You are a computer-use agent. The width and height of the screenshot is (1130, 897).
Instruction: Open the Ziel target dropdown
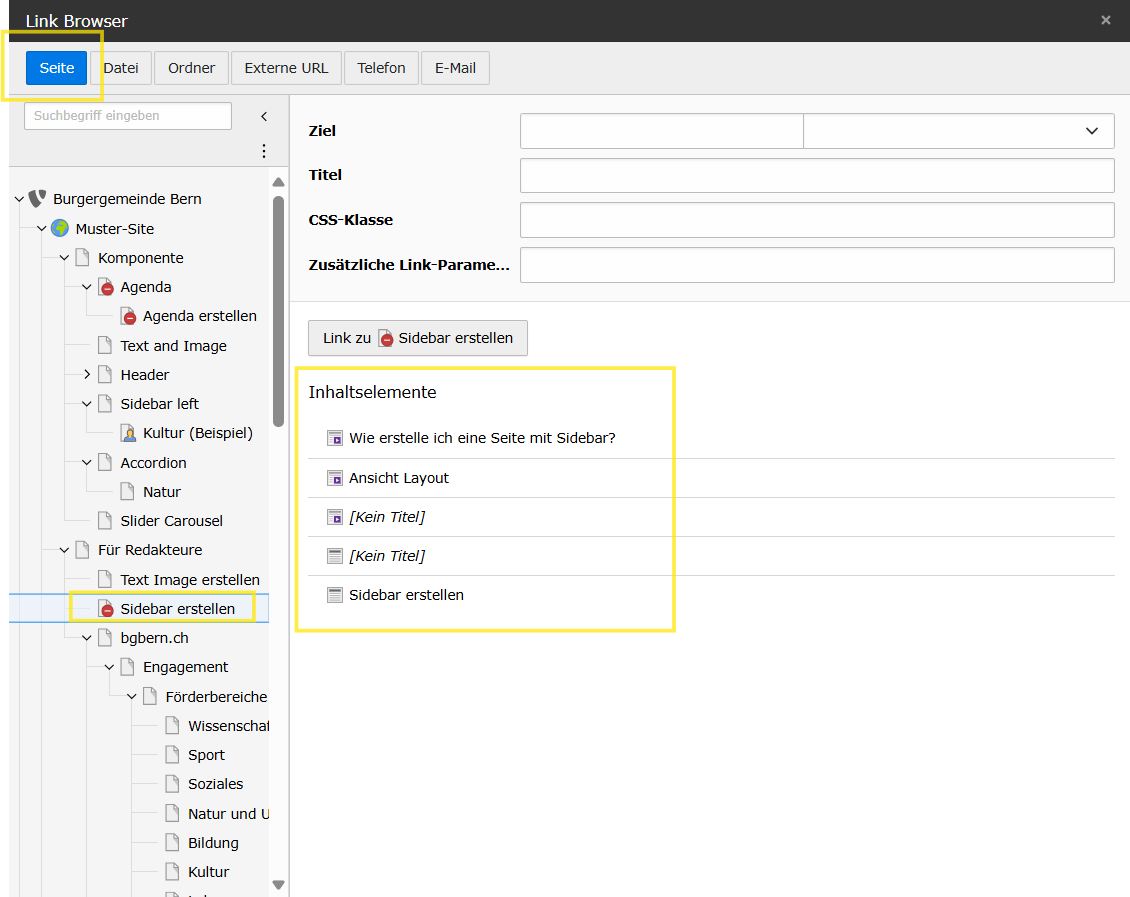pos(958,131)
